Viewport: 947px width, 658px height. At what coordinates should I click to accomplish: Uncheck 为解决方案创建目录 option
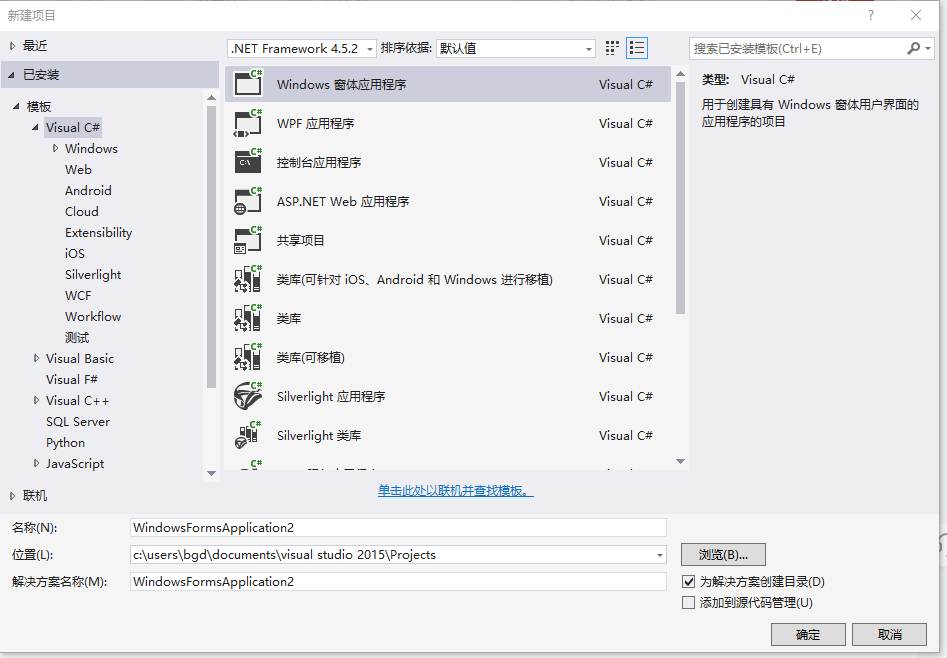click(x=689, y=582)
